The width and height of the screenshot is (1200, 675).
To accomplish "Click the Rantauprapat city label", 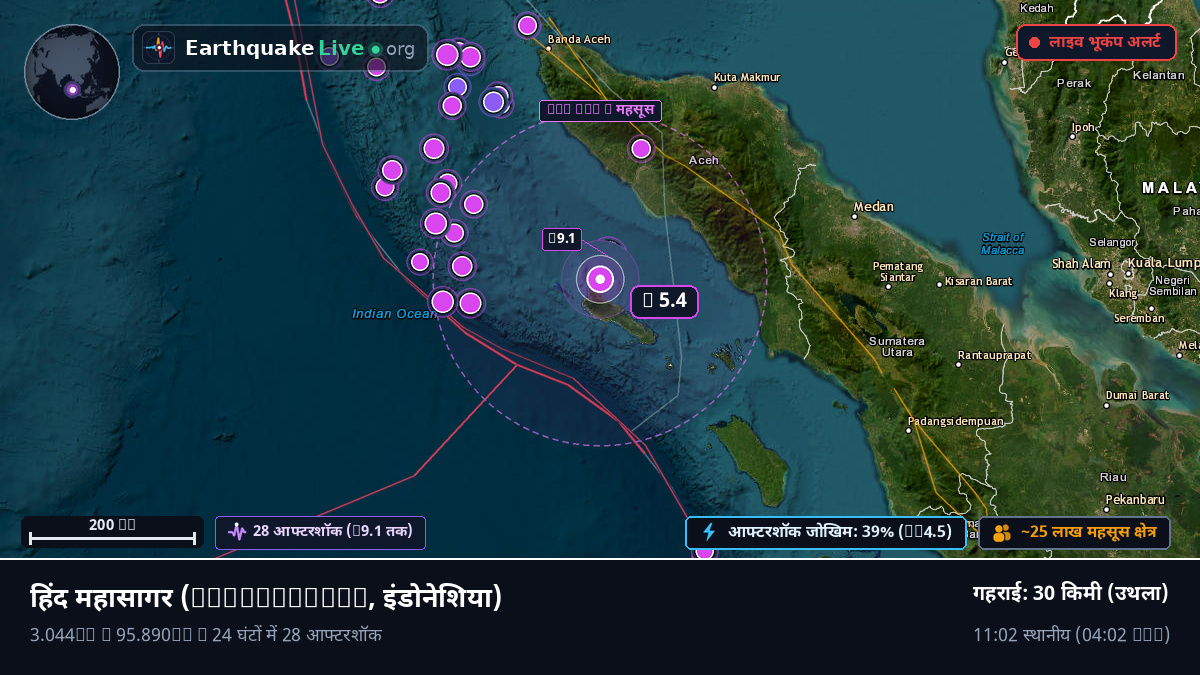I will [994, 355].
